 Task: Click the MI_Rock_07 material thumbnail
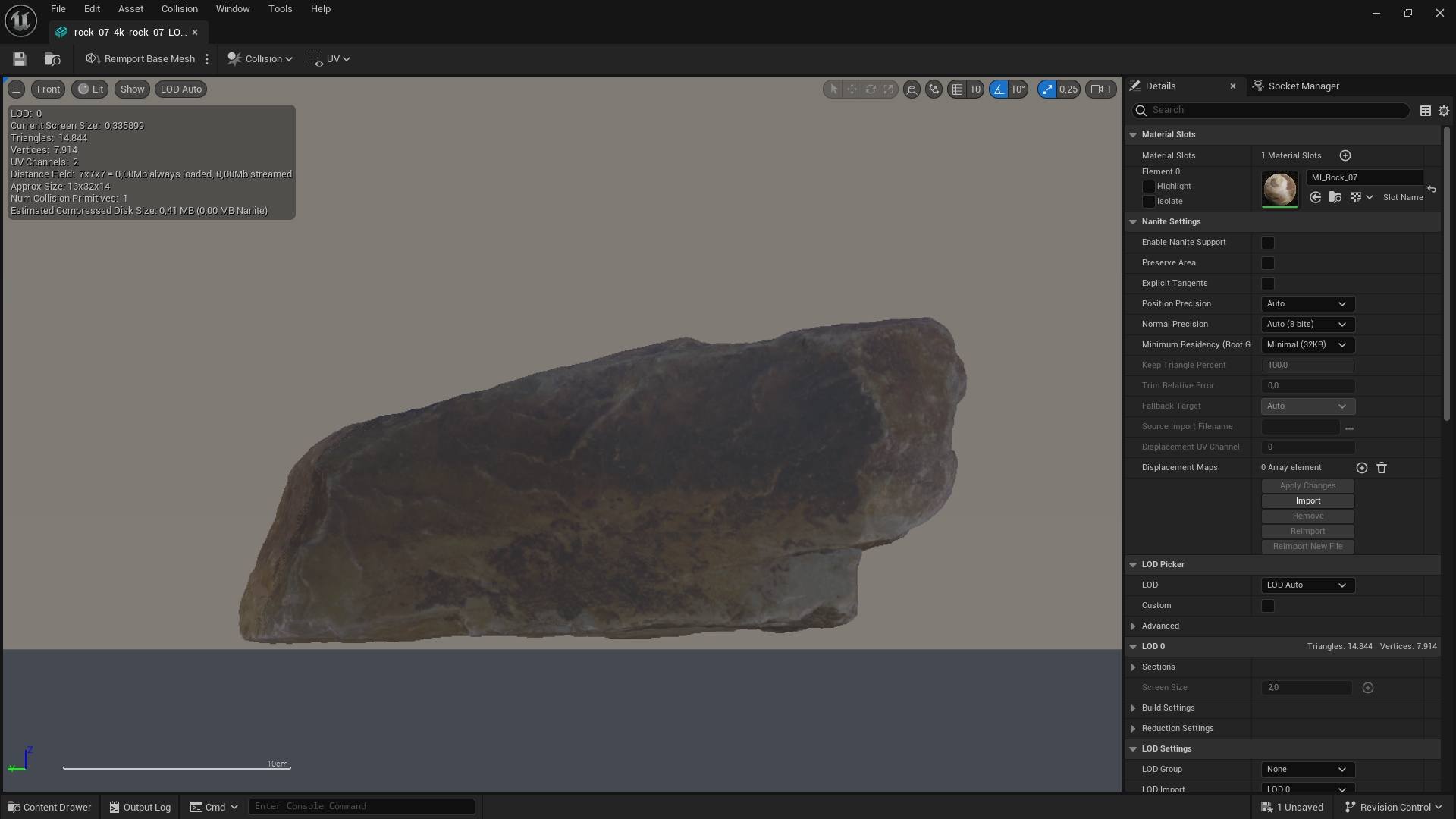click(1279, 189)
